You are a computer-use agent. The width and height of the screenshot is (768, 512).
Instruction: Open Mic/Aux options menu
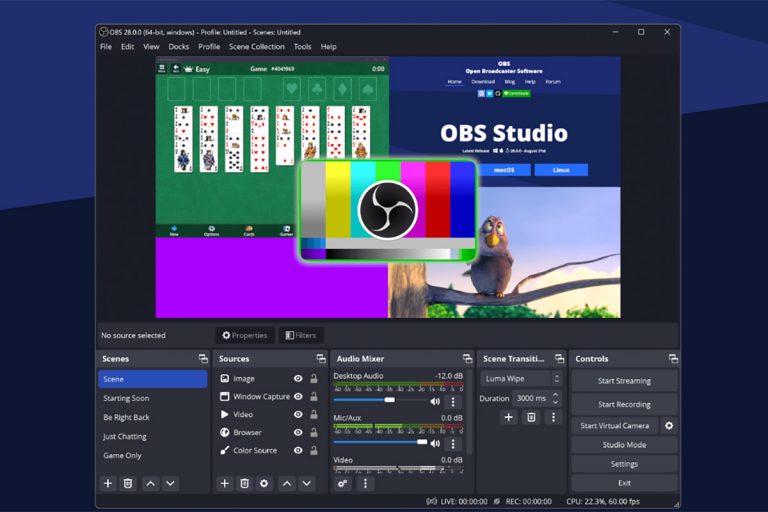coord(453,444)
